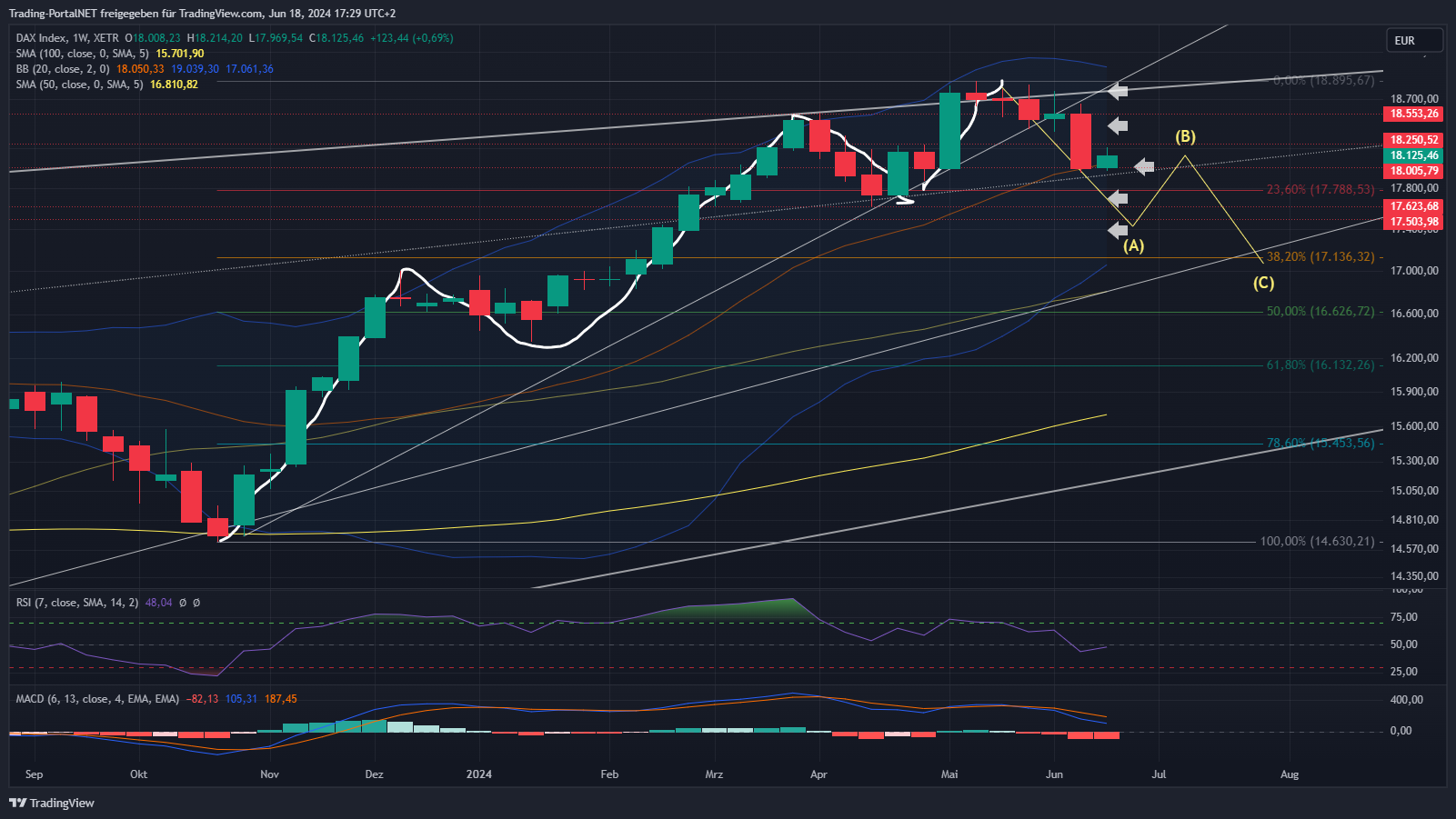This screenshot has width=1456, height=819.
Task: Click the yellow wave label (C)
Action: tap(1263, 283)
